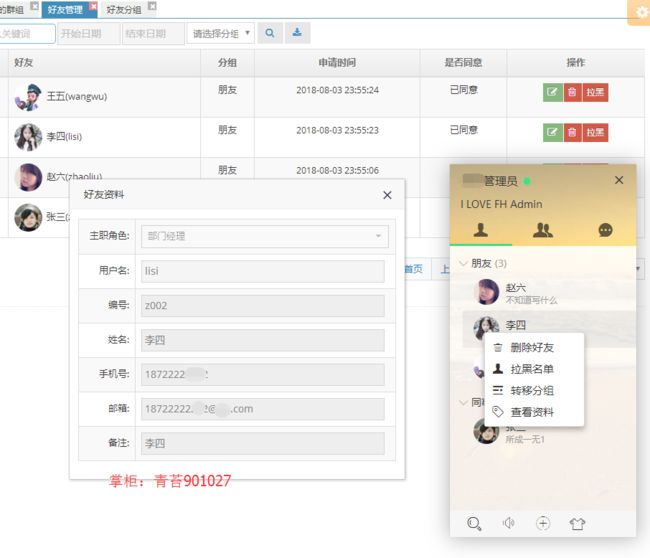650x558 pixels.
Task: Click the 申请时间 column header
Action: (337, 63)
